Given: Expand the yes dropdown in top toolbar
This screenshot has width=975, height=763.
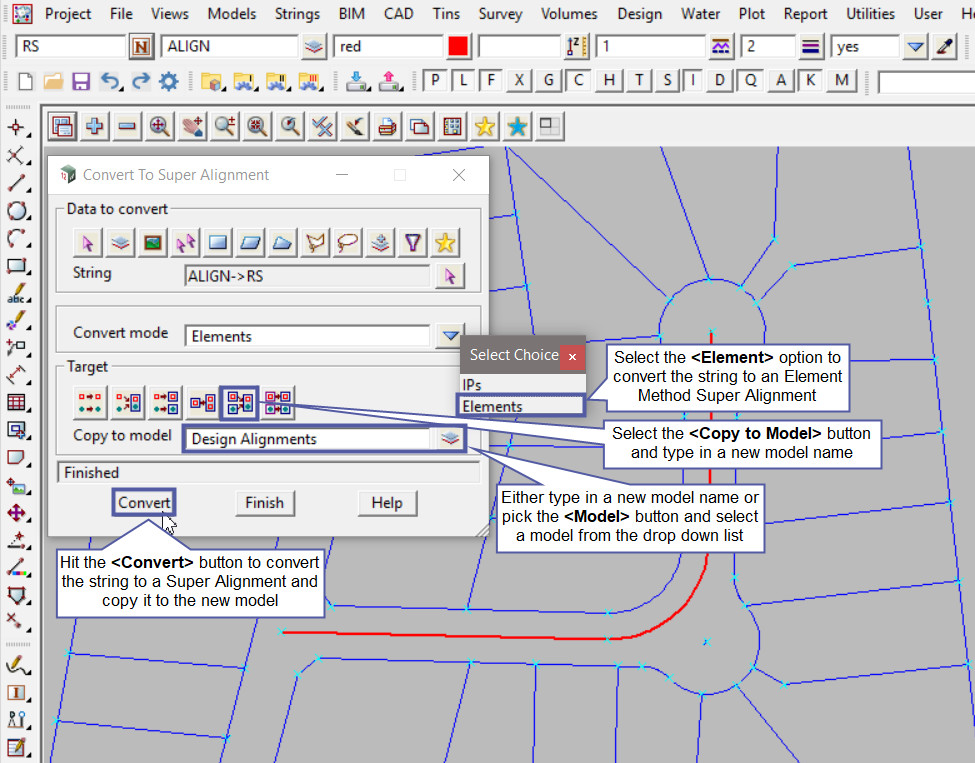Looking at the screenshot, I should 915,47.
